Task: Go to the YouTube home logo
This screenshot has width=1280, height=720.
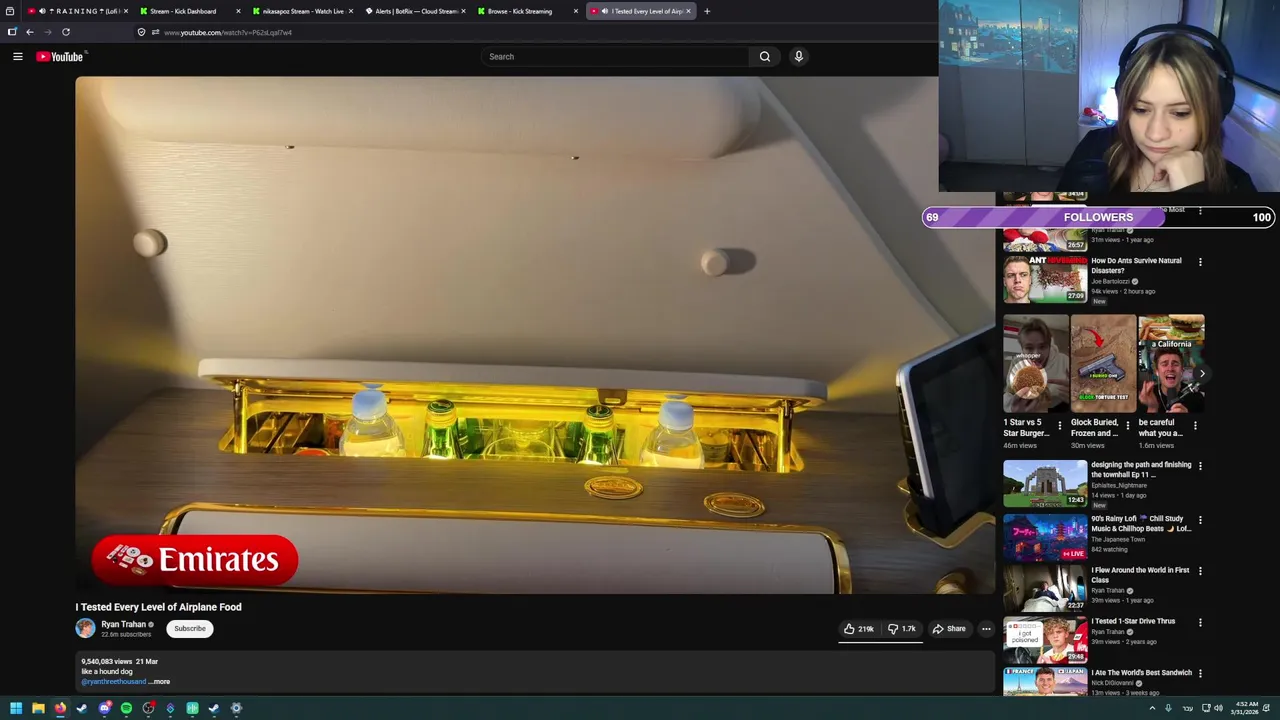Action: (x=60, y=57)
